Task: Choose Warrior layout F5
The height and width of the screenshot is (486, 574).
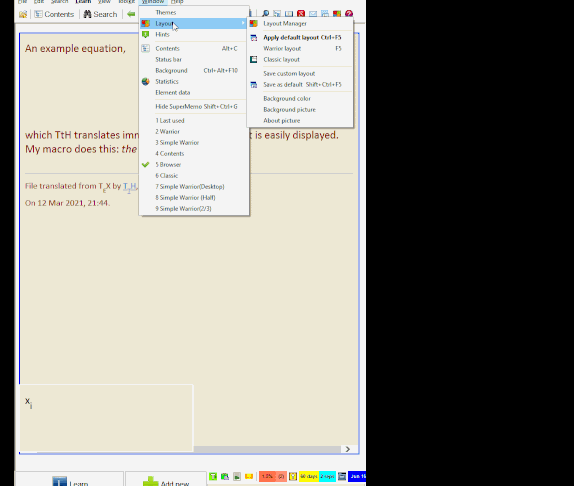Action: [300, 48]
